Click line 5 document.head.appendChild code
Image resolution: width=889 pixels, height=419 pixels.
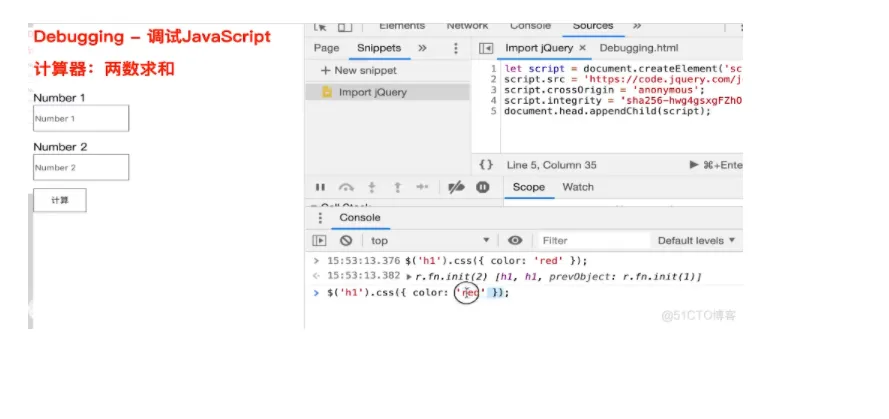coord(607,111)
